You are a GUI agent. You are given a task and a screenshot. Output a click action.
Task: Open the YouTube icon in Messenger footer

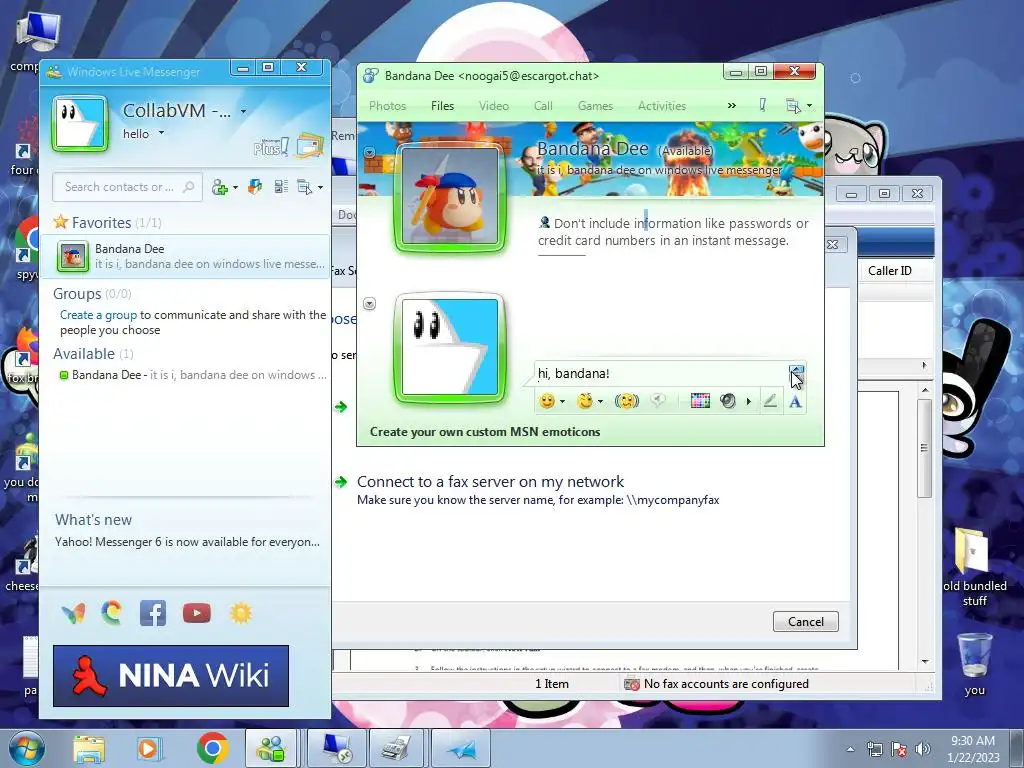(x=197, y=613)
